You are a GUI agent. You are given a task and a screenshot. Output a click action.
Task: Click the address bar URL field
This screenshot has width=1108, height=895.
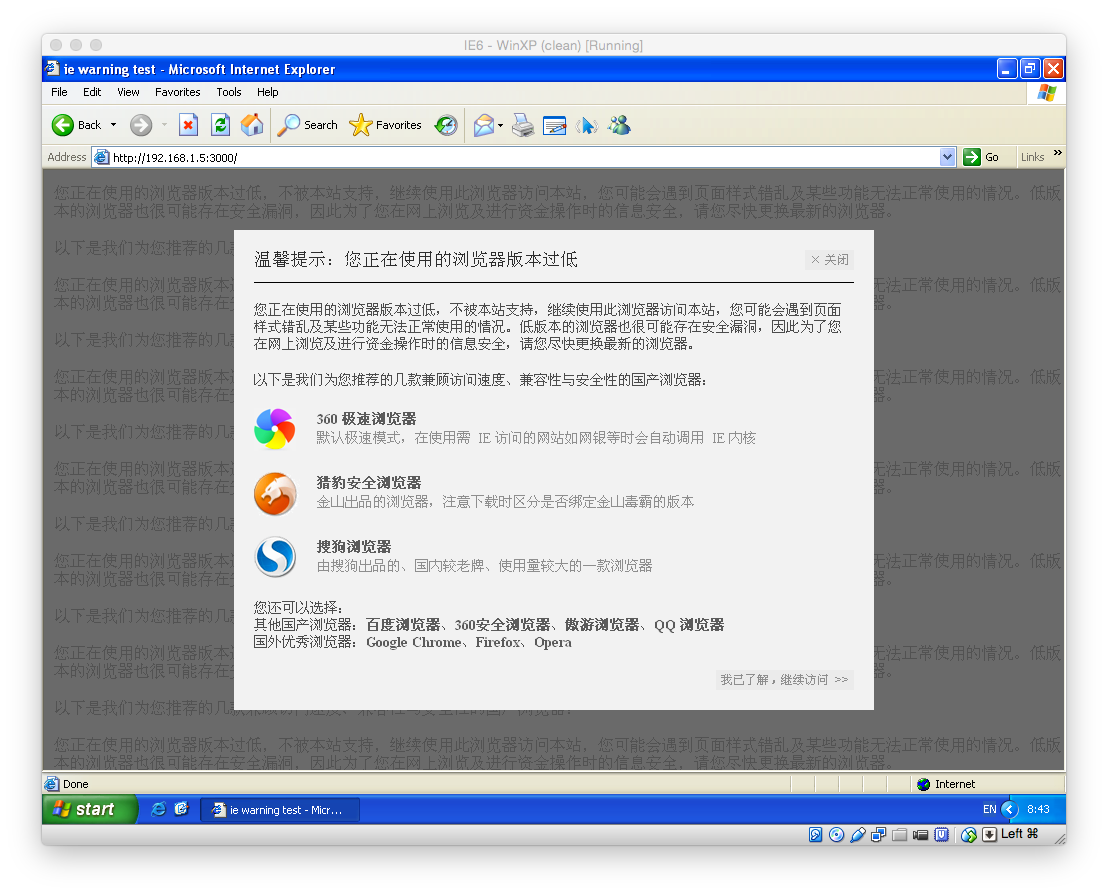pyautogui.click(x=520, y=157)
